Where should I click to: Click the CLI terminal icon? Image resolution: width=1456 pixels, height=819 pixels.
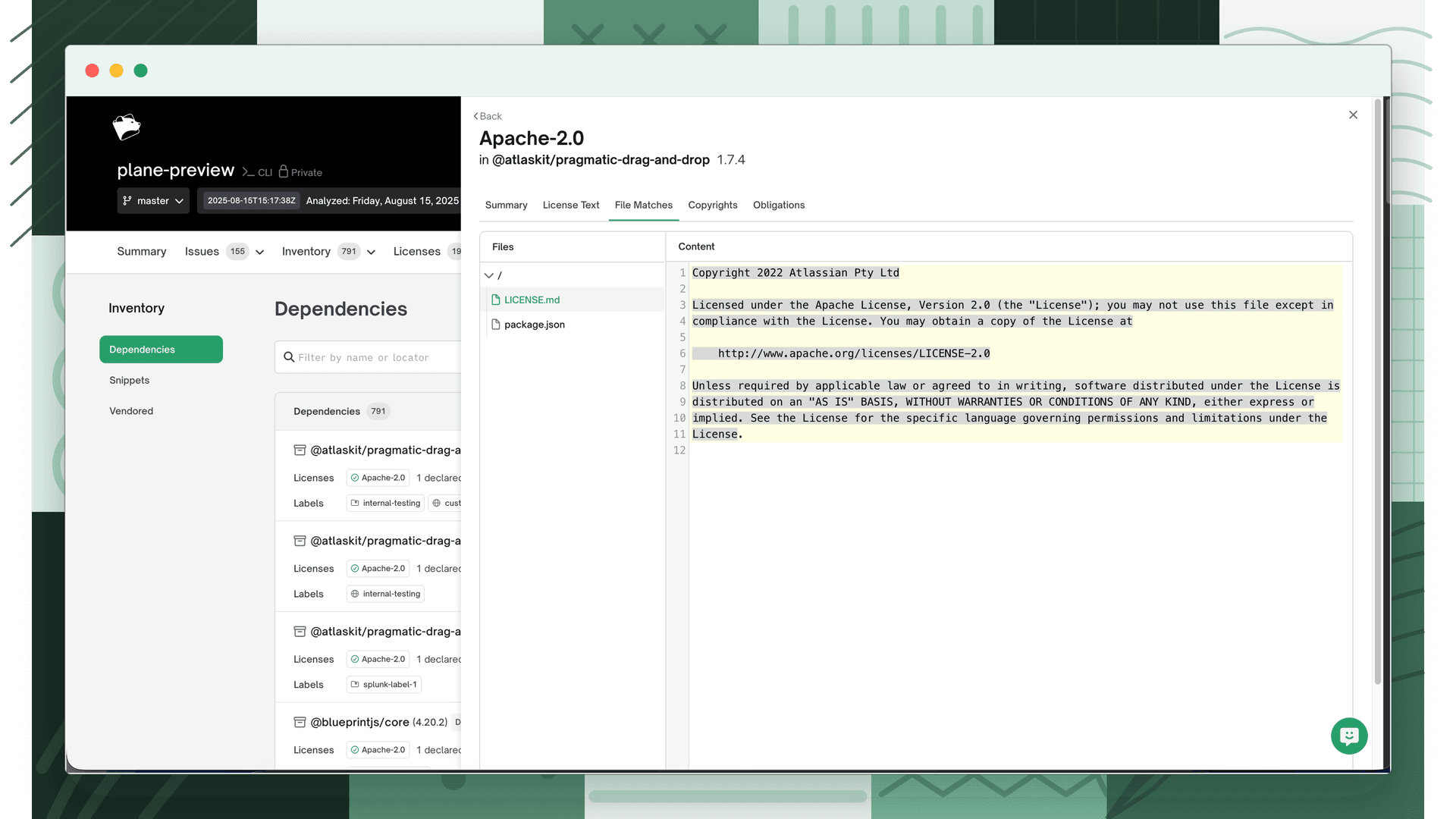click(248, 172)
